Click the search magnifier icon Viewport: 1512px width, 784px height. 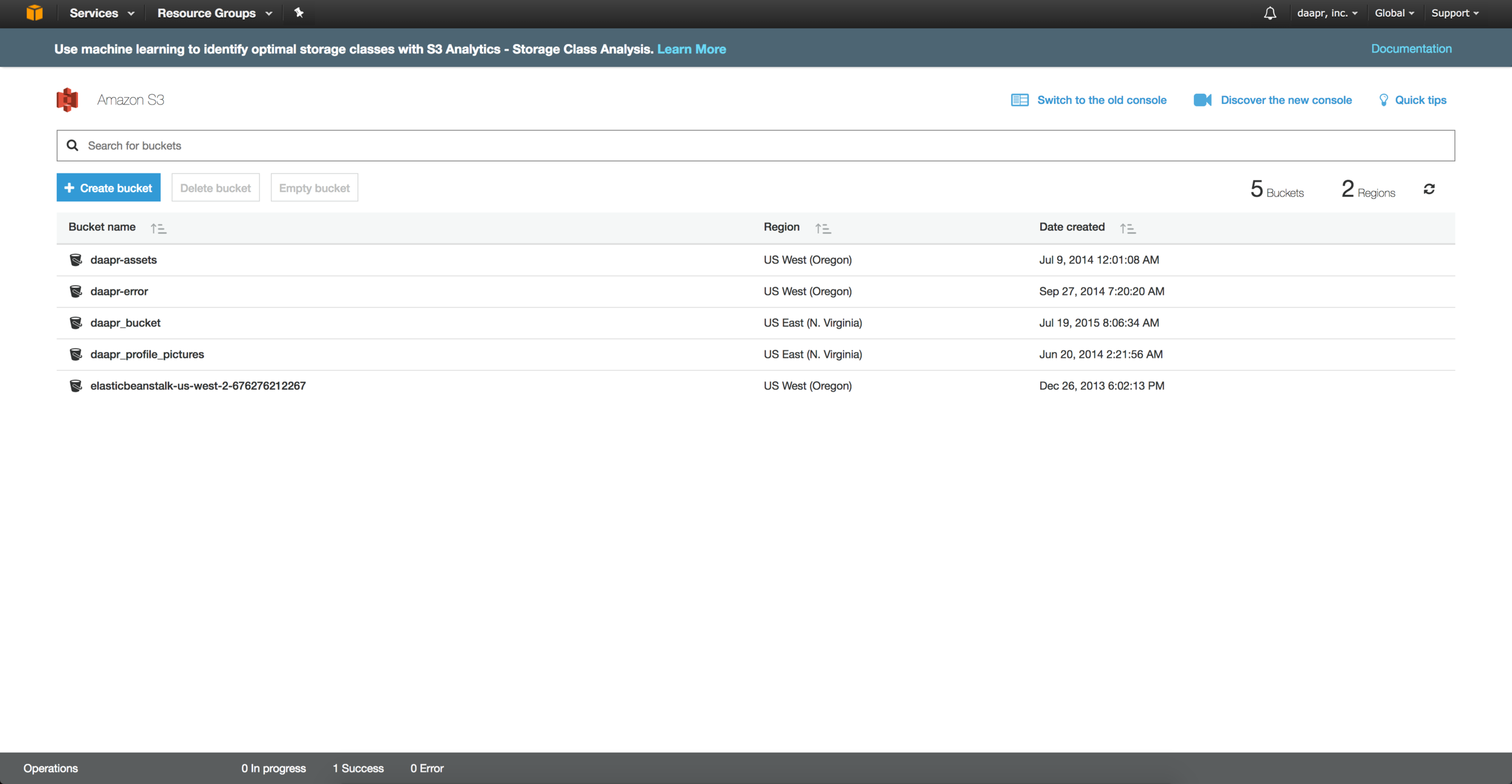point(73,145)
